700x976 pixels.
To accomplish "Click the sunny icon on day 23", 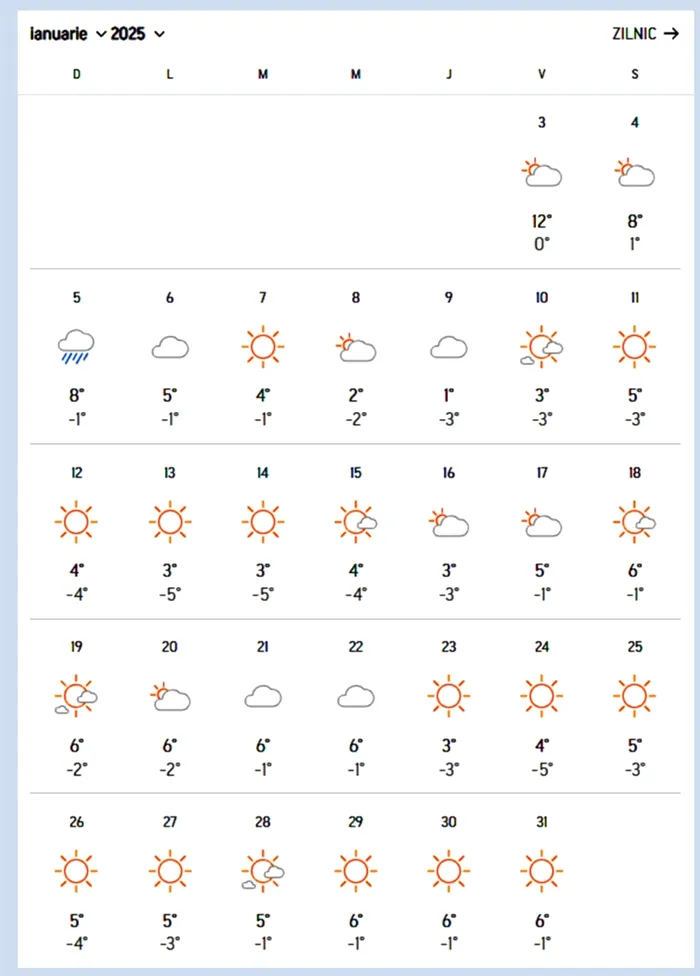I will pyautogui.click(x=449, y=696).
